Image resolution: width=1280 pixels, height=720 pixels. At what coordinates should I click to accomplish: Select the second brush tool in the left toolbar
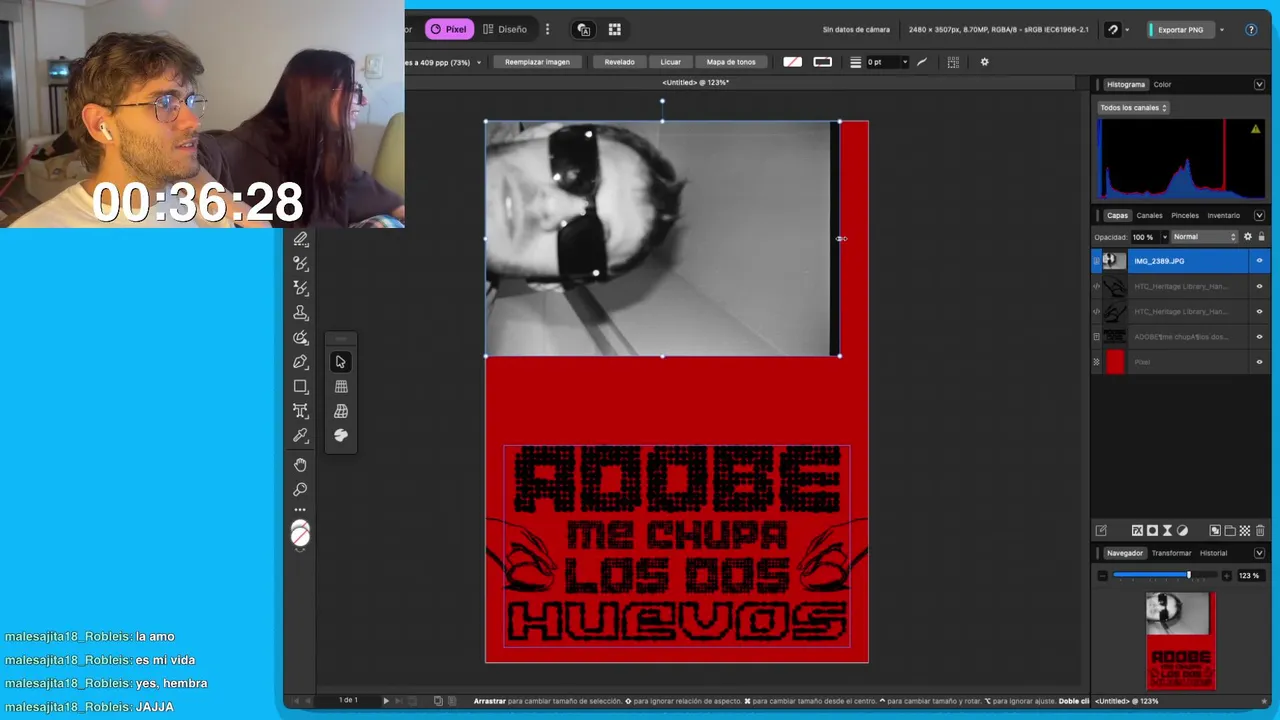(x=300, y=263)
